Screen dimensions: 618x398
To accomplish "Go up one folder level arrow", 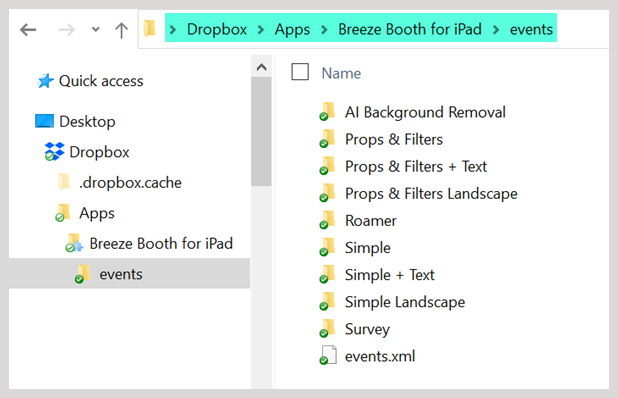I will pyautogui.click(x=121, y=30).
